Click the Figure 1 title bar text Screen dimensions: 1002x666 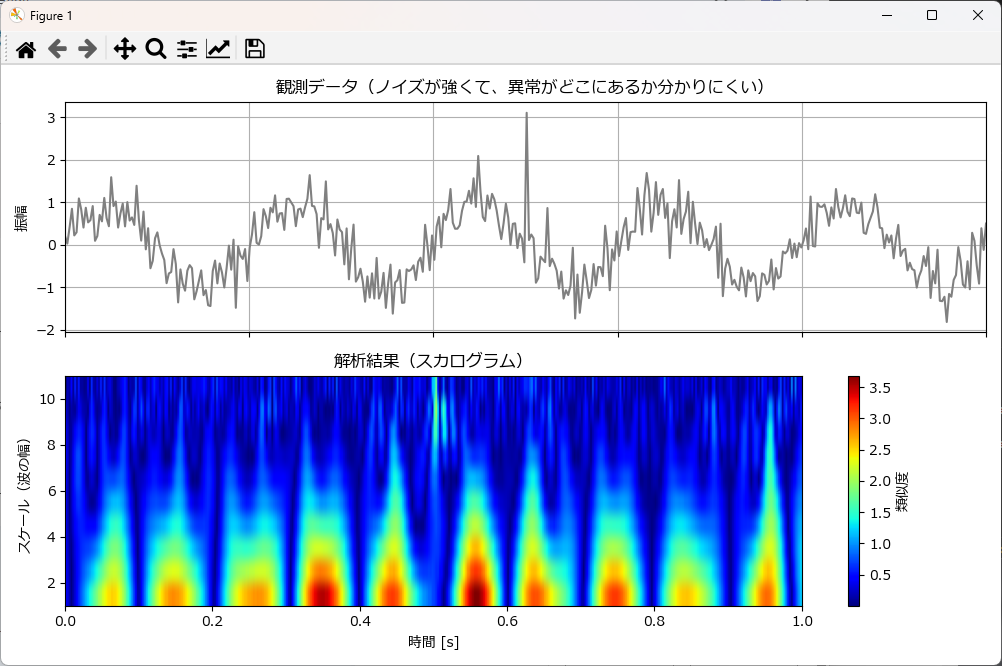point(51,15)
